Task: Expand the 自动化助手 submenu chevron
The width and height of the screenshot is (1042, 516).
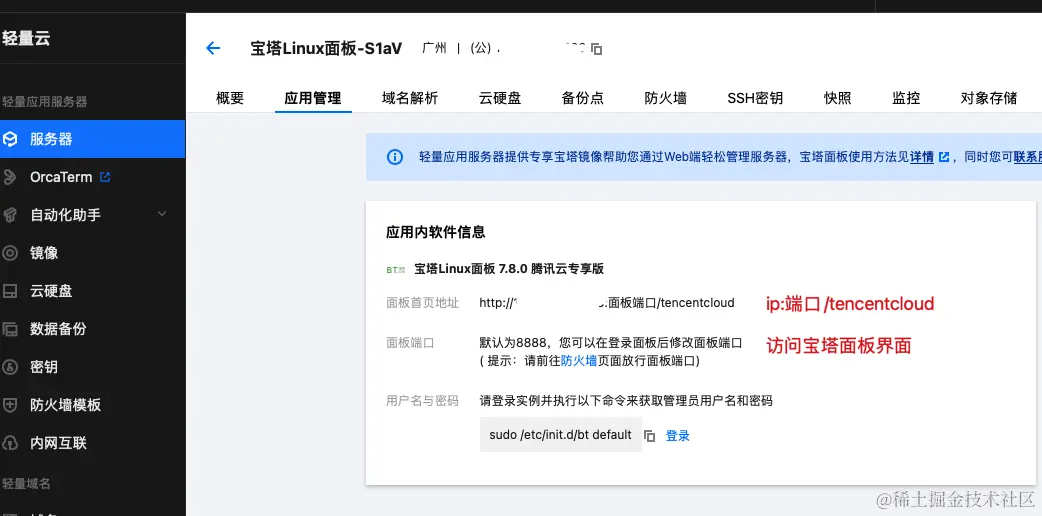Action: tap(161, 214)
